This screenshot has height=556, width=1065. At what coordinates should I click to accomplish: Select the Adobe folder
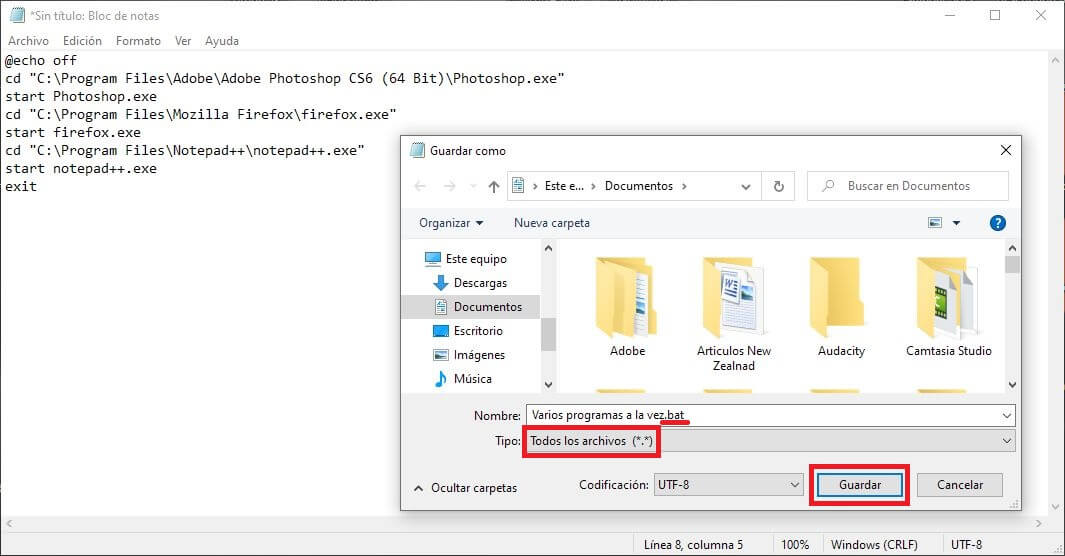(627, 308)
